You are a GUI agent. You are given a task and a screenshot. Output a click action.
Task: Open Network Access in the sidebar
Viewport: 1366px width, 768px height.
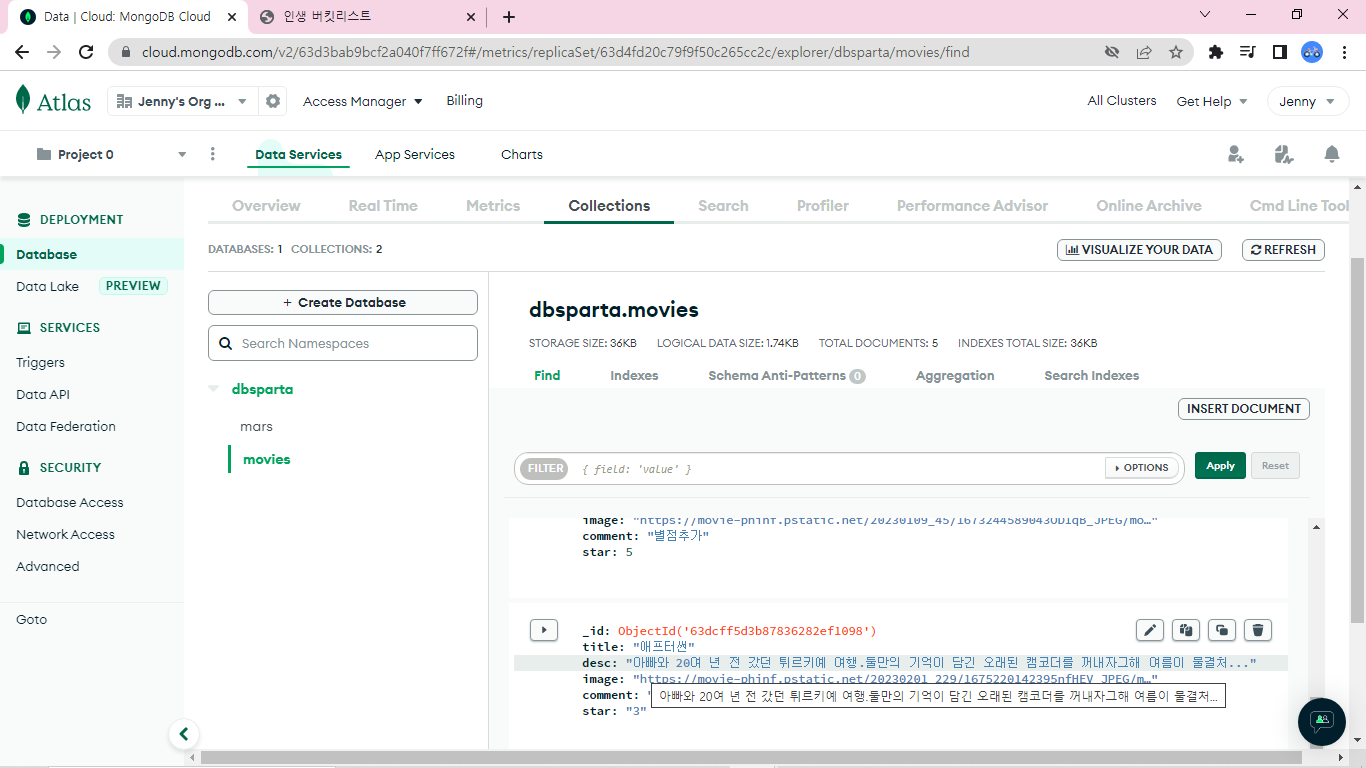coord(65,535)
